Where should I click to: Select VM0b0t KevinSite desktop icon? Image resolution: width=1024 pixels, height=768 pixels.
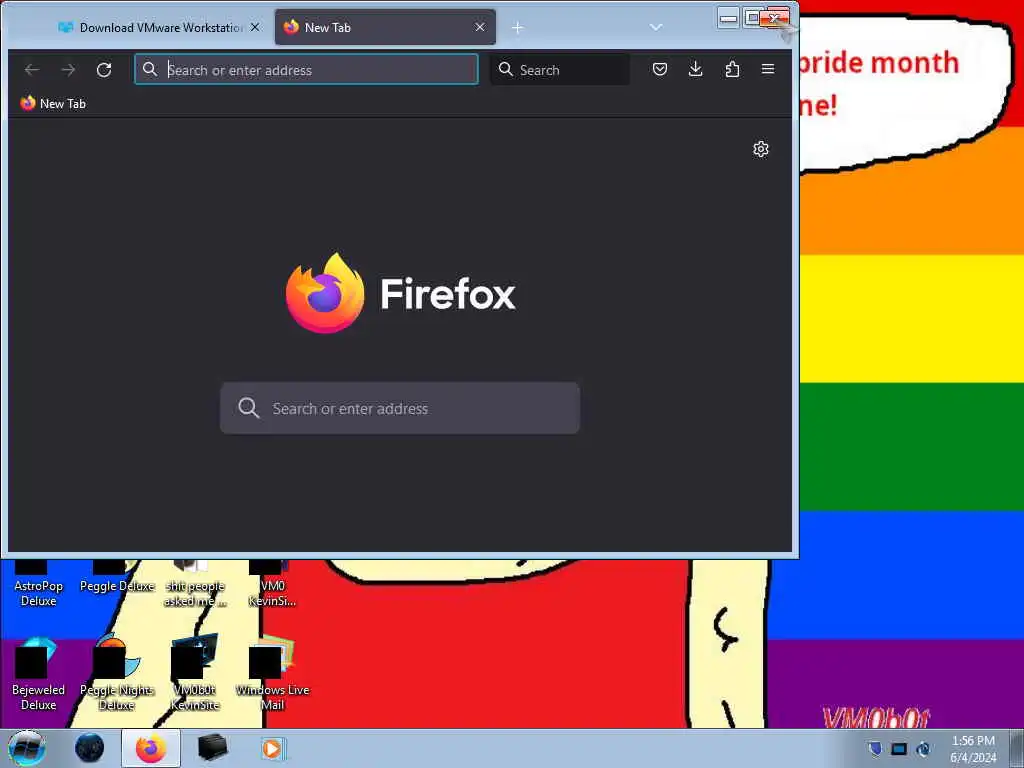pos(195,675)
